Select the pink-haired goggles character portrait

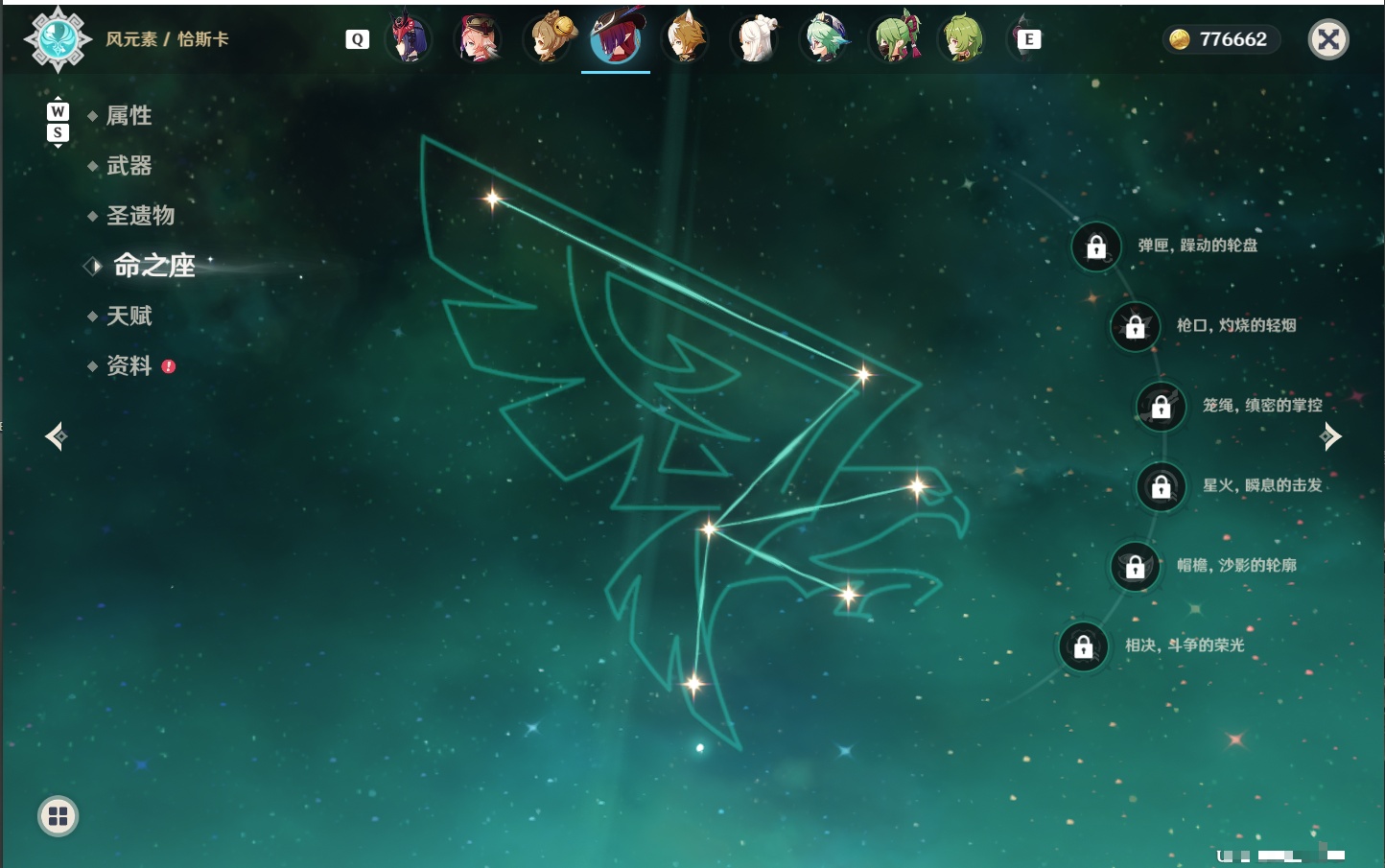pos(478,38)
